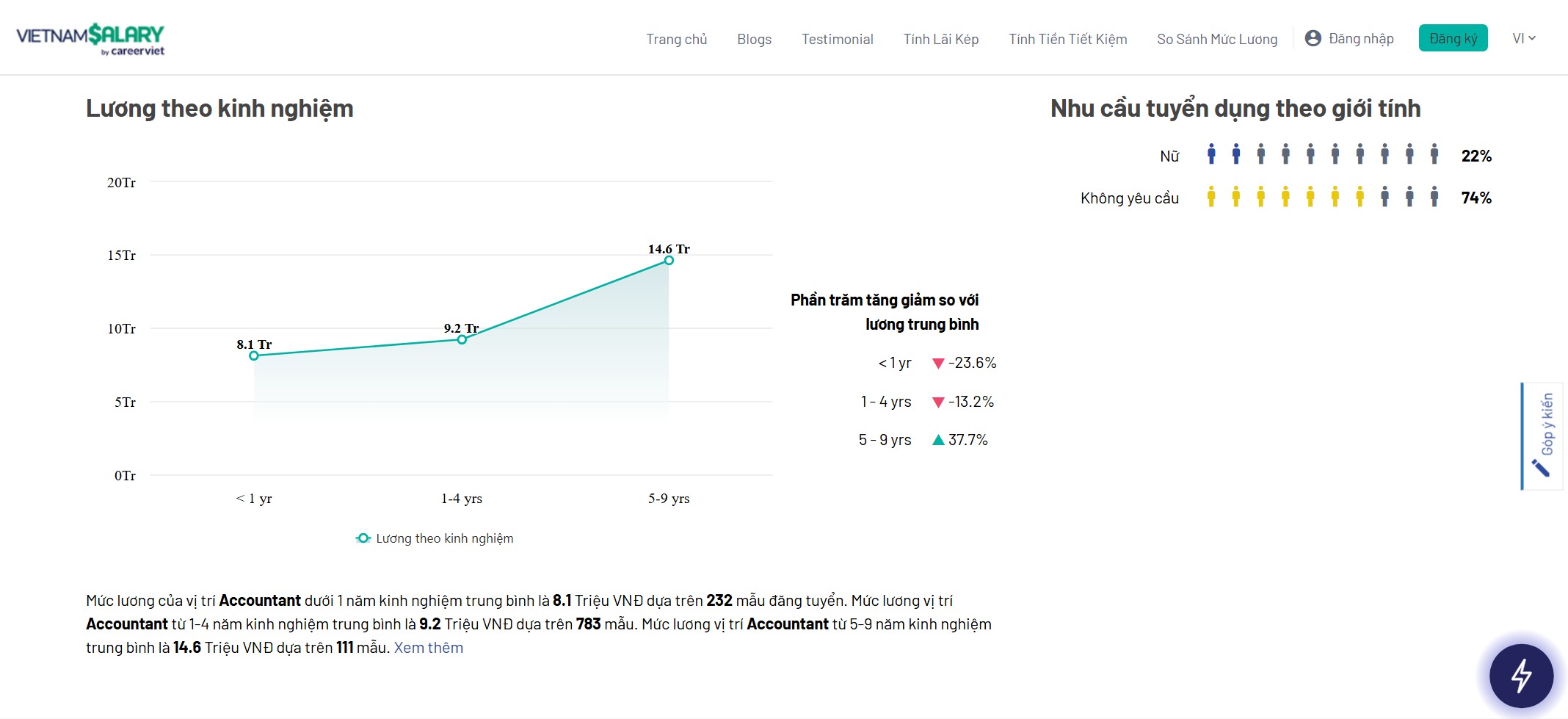Click the 14.6 Tr data point on chart
Viewport: 1568px width, 719px height.
click(669, 260)
